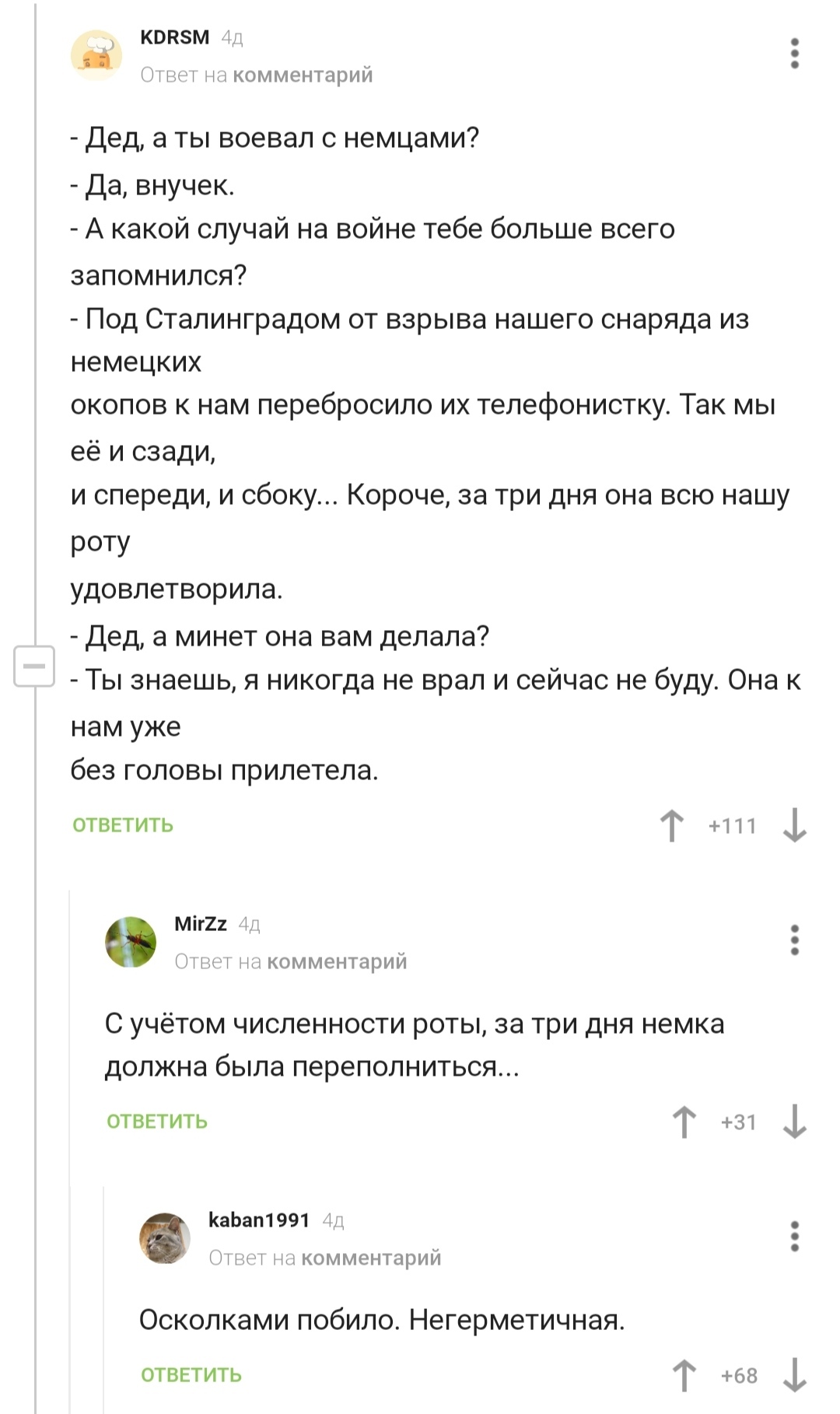The height and width of the screenshot is (1414, 840).
Task: Downvote the MirZz comment
Action: [x=794, y=1122]
